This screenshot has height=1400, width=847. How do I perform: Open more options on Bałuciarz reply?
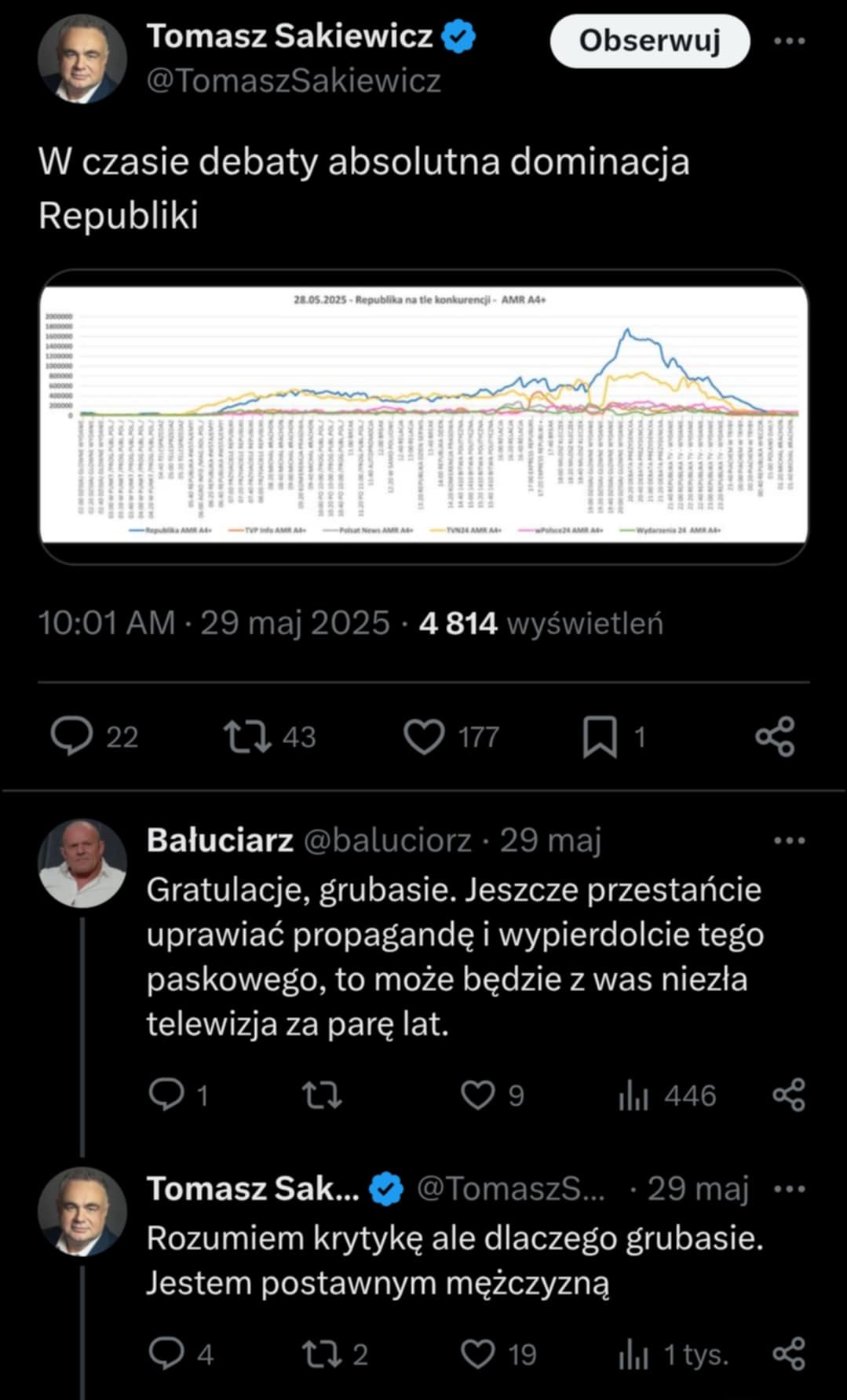789,840
